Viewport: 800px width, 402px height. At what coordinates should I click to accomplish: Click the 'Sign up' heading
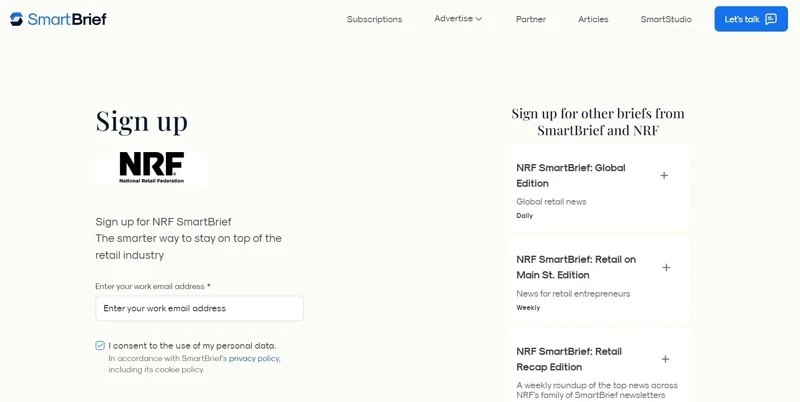(141, 122)
